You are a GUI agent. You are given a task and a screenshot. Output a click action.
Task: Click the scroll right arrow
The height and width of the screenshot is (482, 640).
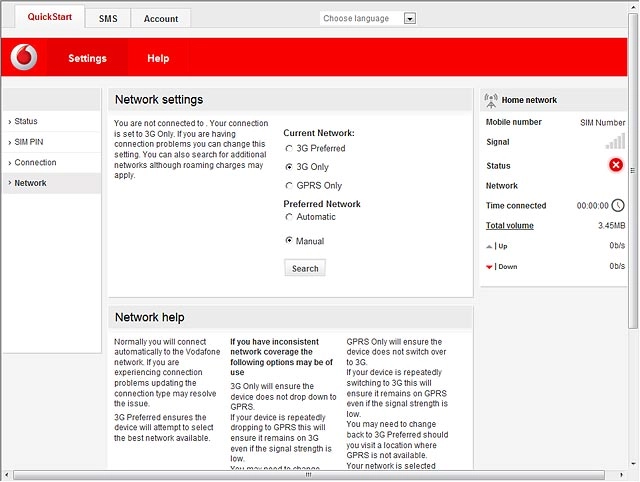(621, 475)
